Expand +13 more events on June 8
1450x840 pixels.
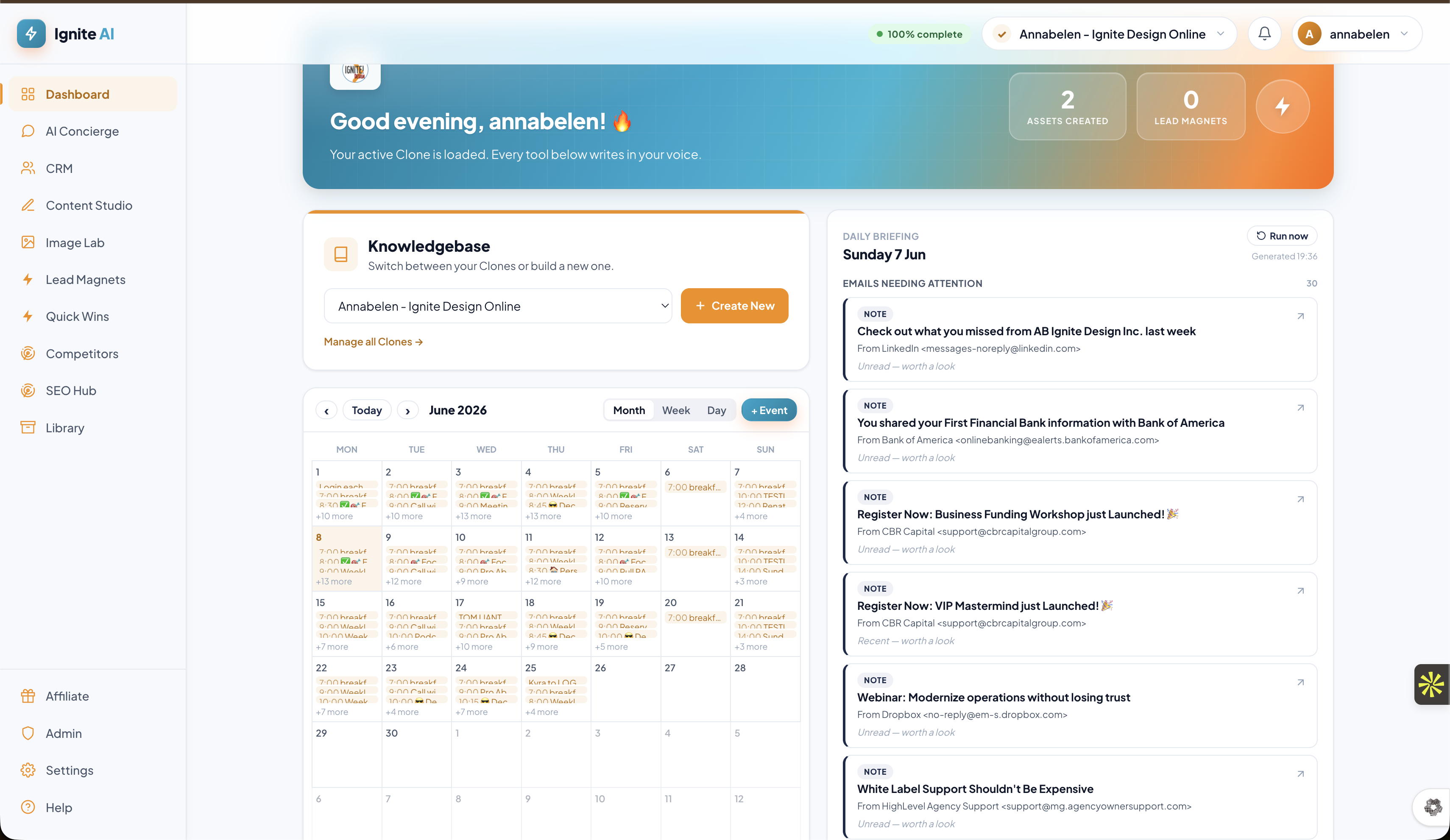334,581
